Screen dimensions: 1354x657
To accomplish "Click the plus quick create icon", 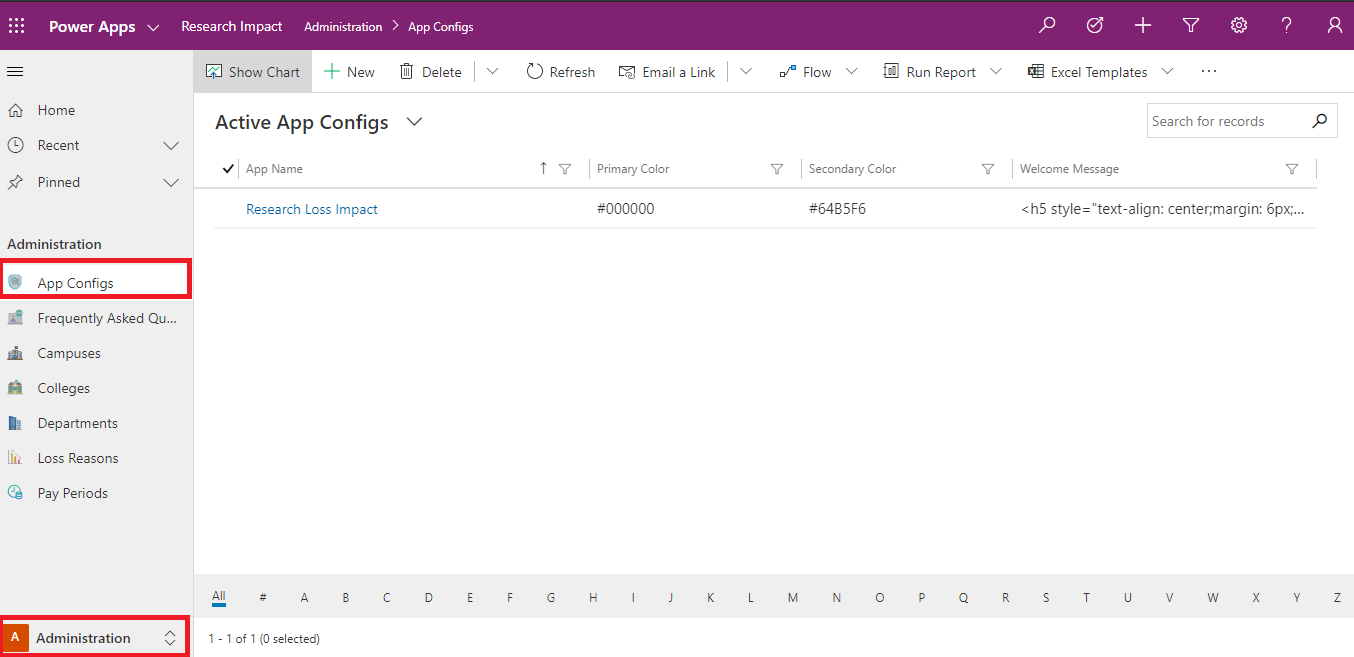I will tap(1143, 26).
